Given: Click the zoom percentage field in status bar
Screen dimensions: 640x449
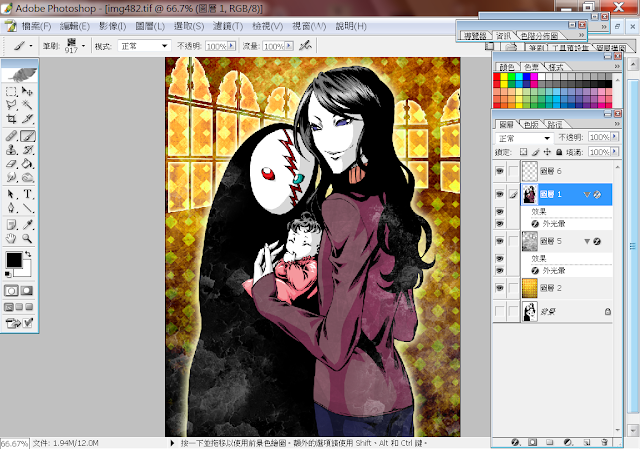Looking at the screenshot, I should (x=14, y=444).
